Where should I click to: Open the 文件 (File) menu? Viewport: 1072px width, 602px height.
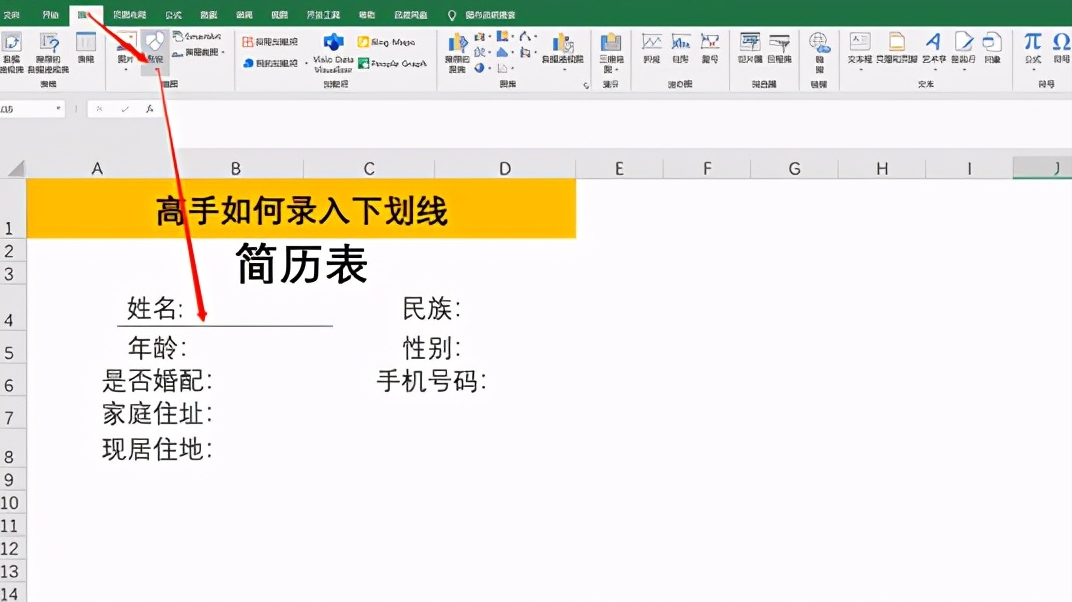pyautogui.click(x=15, y=14)
